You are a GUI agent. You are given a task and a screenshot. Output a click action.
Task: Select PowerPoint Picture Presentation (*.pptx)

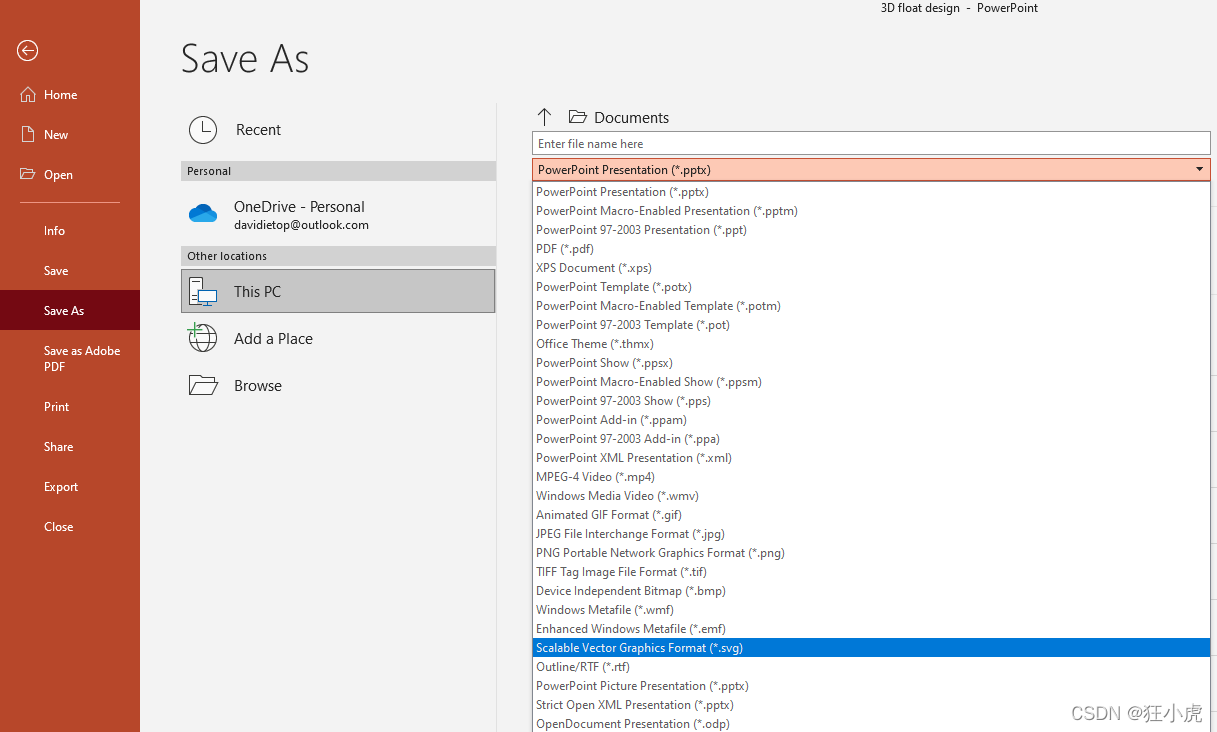[x=871, y=685]
